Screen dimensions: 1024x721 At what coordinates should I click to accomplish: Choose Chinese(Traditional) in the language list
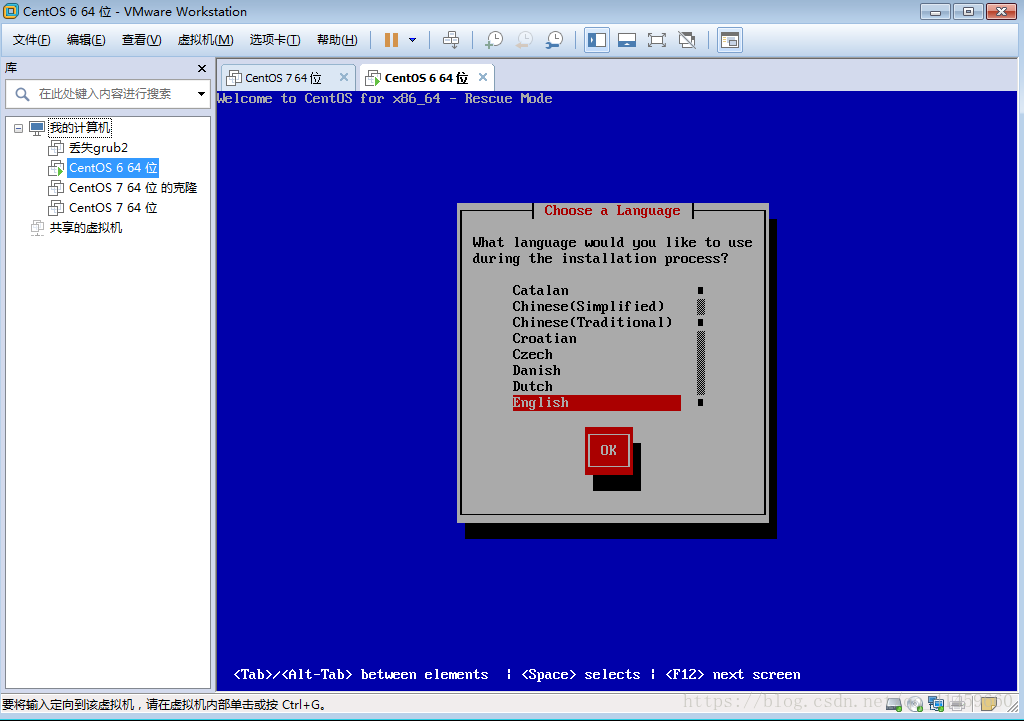pyautogui.click(x=592, y=322)
